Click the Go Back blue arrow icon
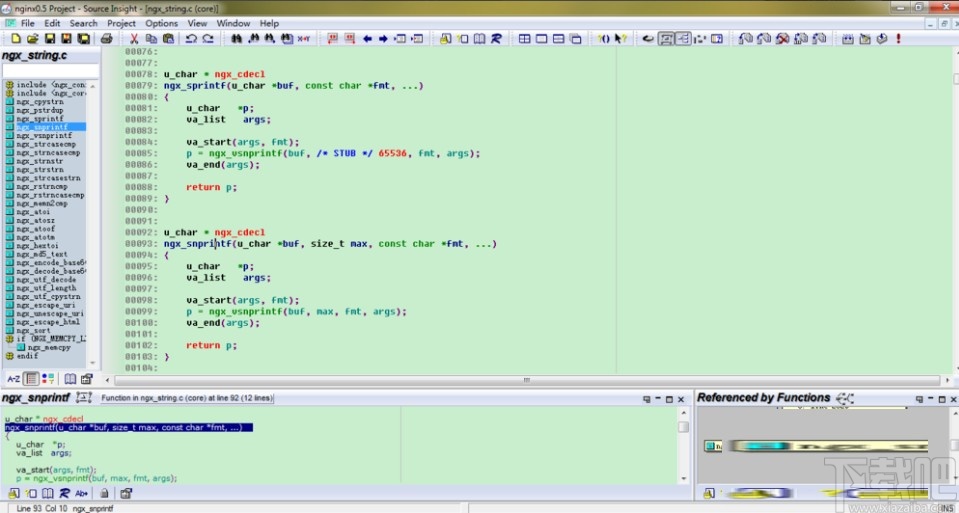 click(x=366, y=39)
